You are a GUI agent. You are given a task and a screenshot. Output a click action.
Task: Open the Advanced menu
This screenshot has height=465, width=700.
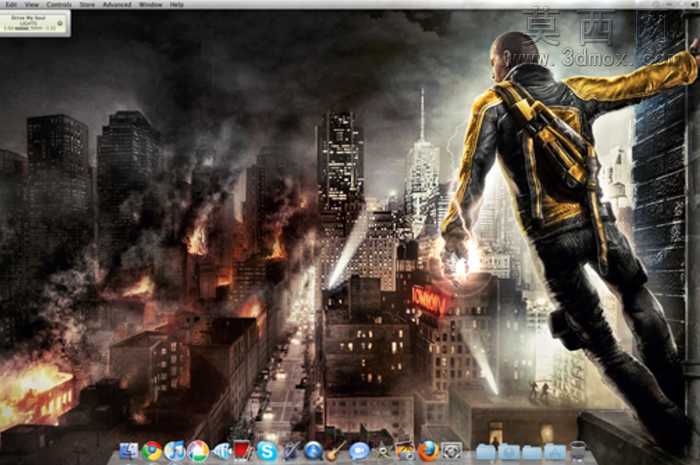click(x=117, y=4)
